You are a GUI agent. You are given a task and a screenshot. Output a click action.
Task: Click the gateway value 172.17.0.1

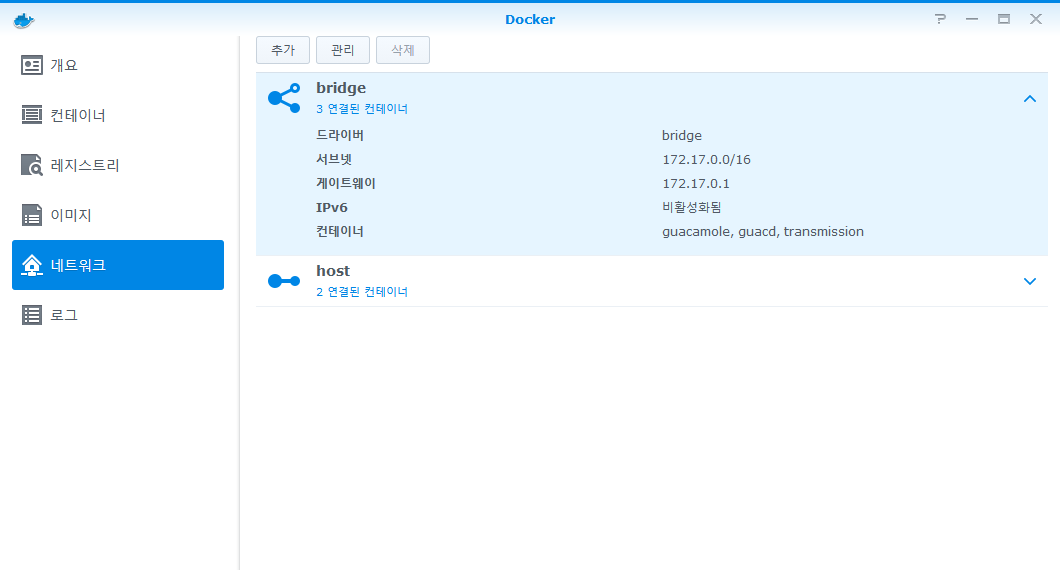[x=696, y=184]
